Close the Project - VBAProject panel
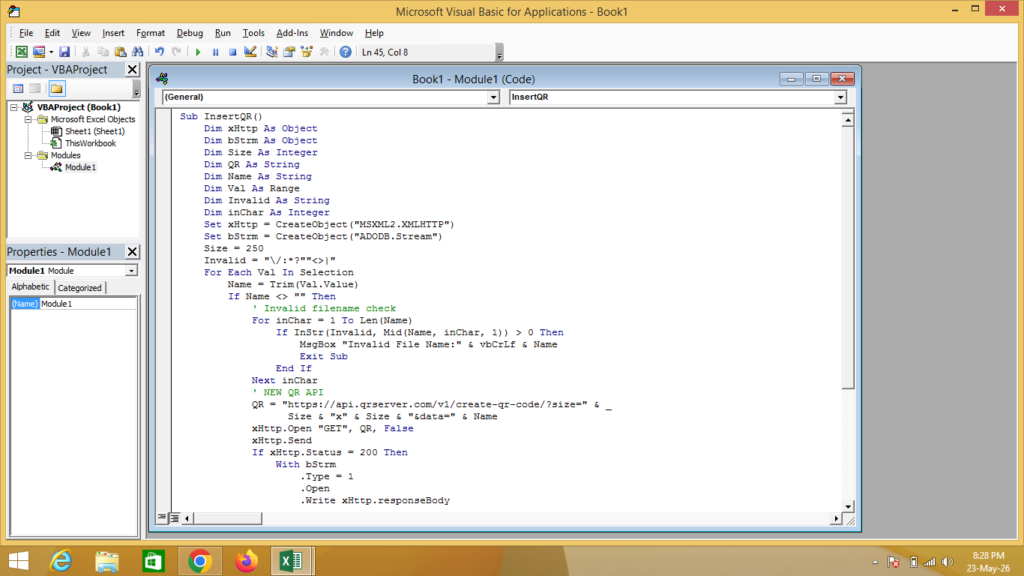1024x576 pixels. coord(132,69)
